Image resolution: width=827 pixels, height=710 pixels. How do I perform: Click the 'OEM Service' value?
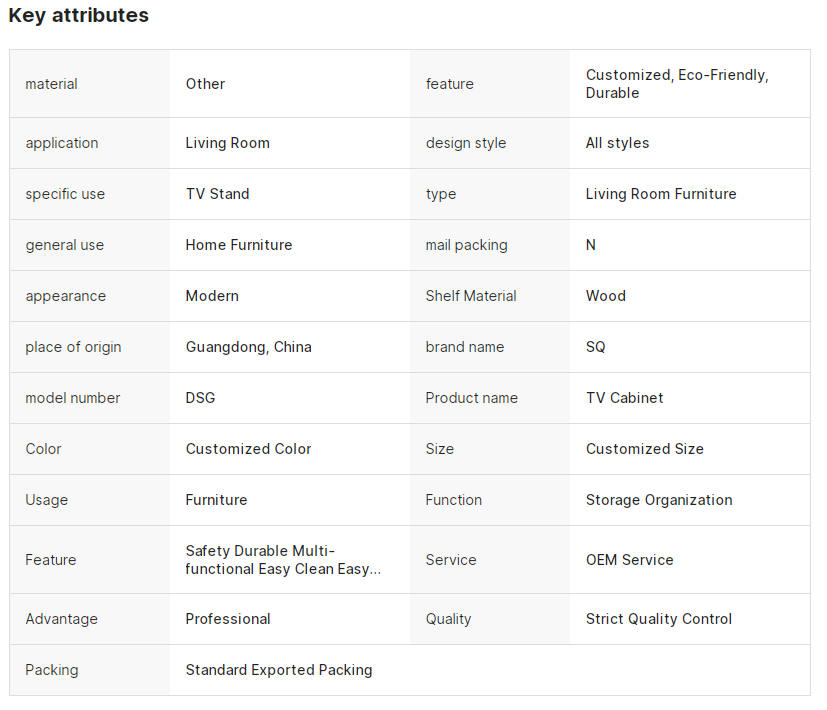pyautogui.click(x=629, y=560)
